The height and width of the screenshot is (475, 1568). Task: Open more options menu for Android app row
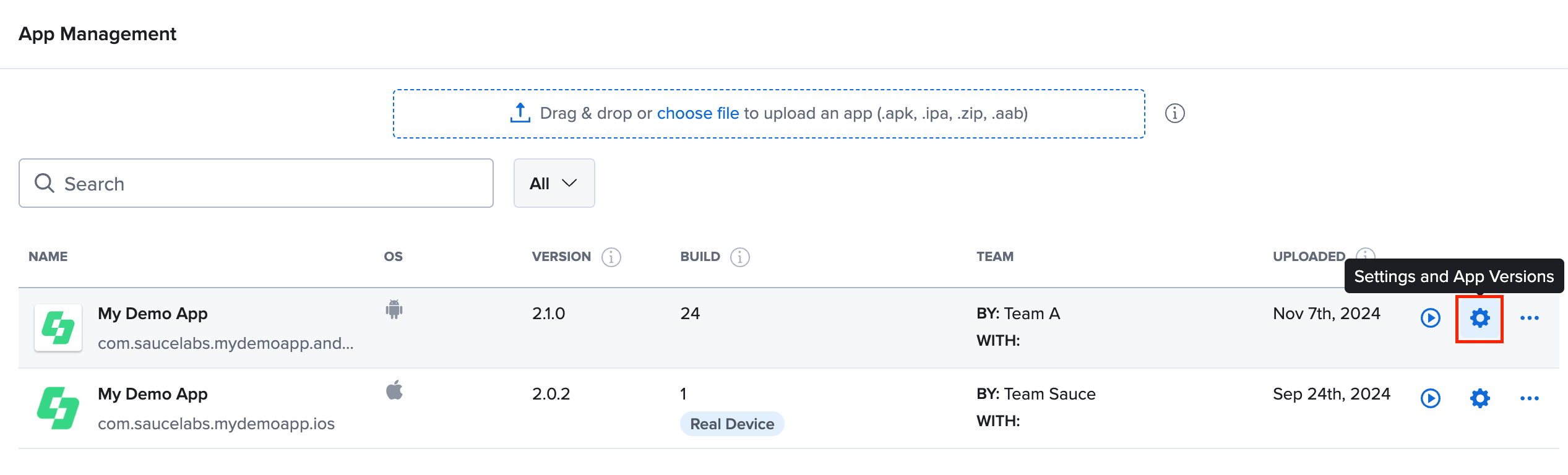1529,318
